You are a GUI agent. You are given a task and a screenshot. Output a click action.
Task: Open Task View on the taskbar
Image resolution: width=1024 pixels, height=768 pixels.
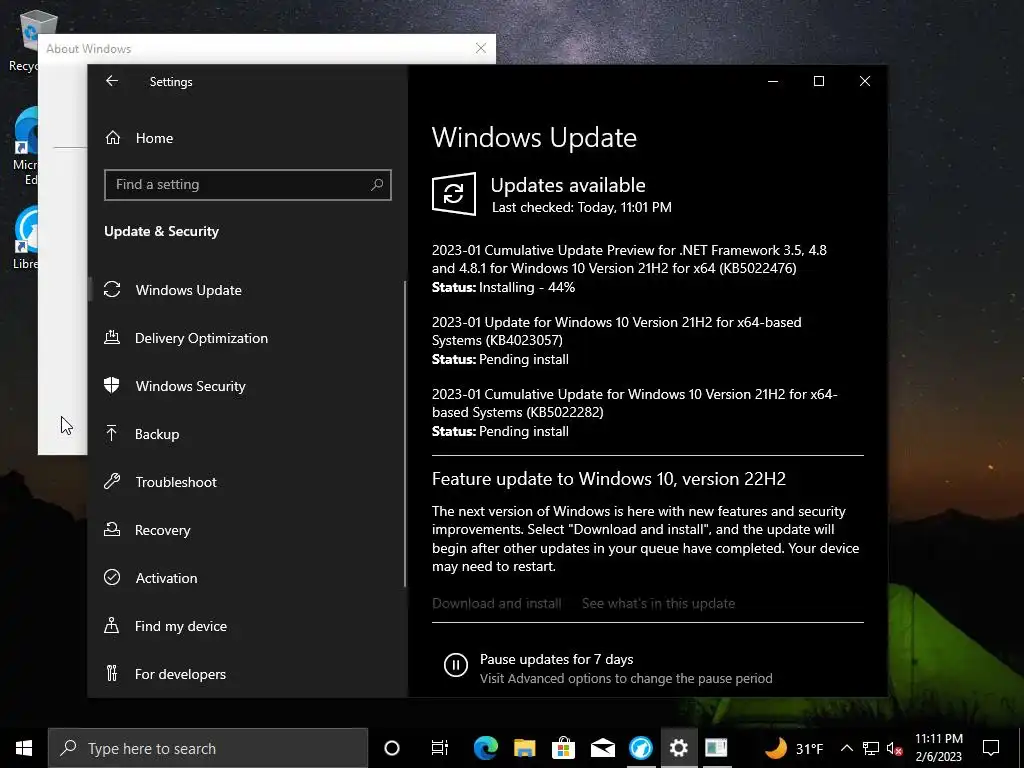coord(440,748)
